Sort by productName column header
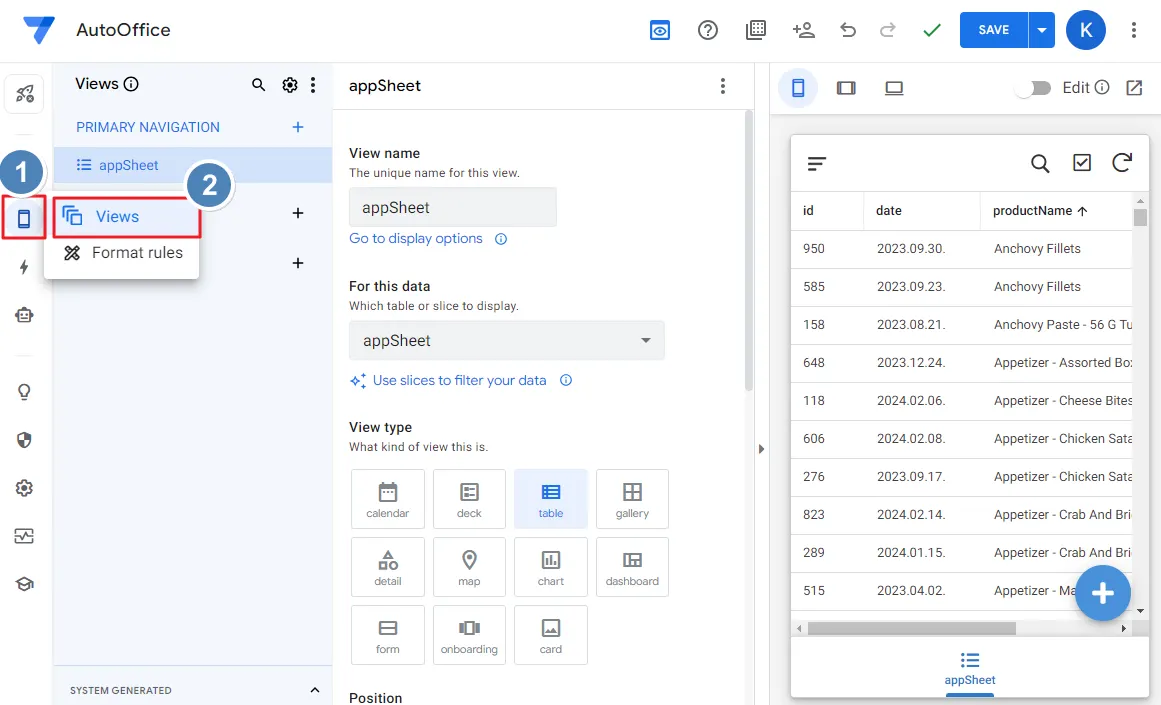1161x705 pixels. pyautogui.click(x=1040, y=211)
